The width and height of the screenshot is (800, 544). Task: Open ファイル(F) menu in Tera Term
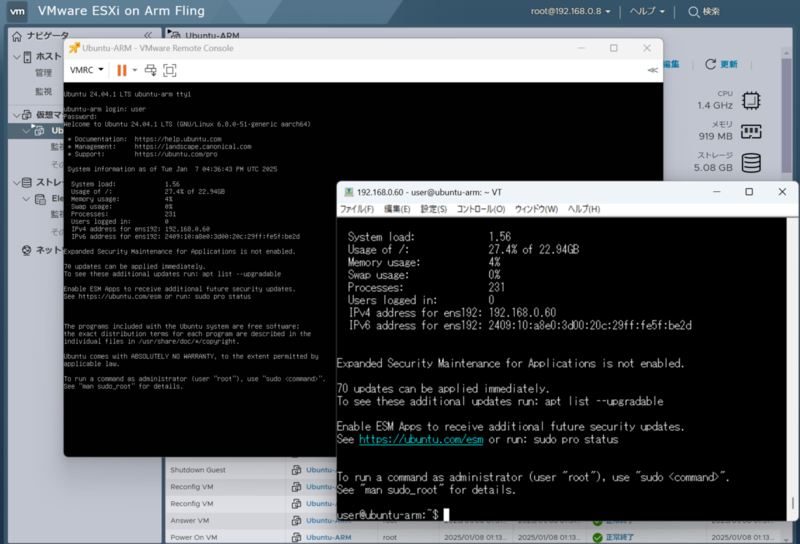coord(357,209)
